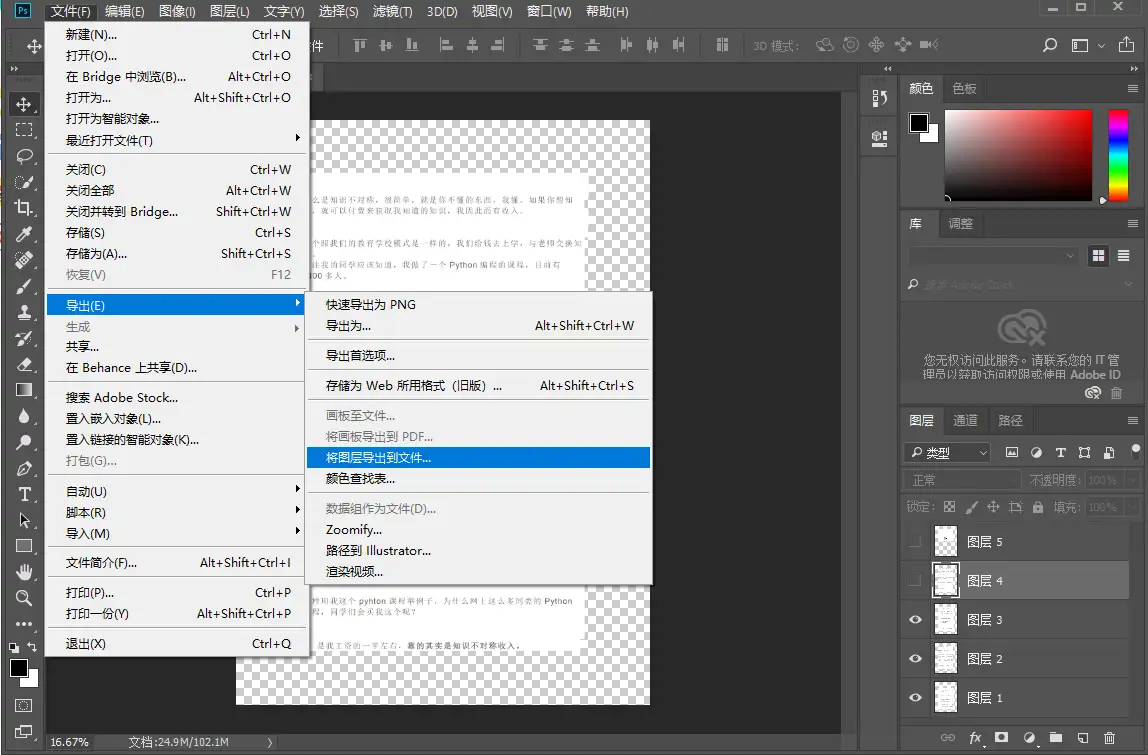Screen dimensions: 1148x755
Task: Select the Horizontal Type tool
Action: [24, 494]
